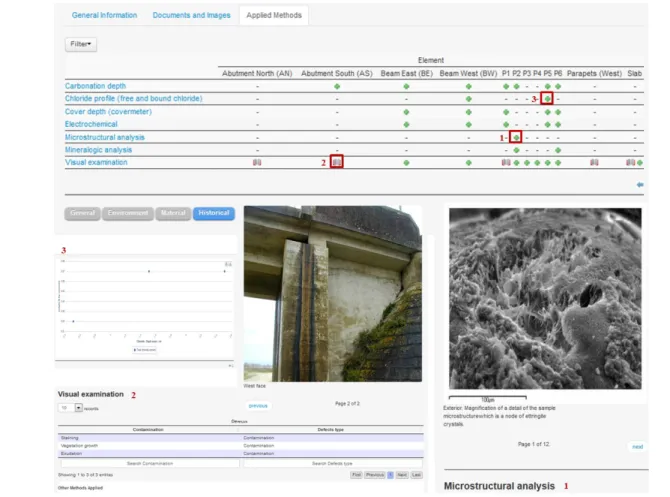Image resolution: width=670 pixels, height=497 pixels.
Task: Select the Vegetation growth table row
Action: (x=241, y=445)
